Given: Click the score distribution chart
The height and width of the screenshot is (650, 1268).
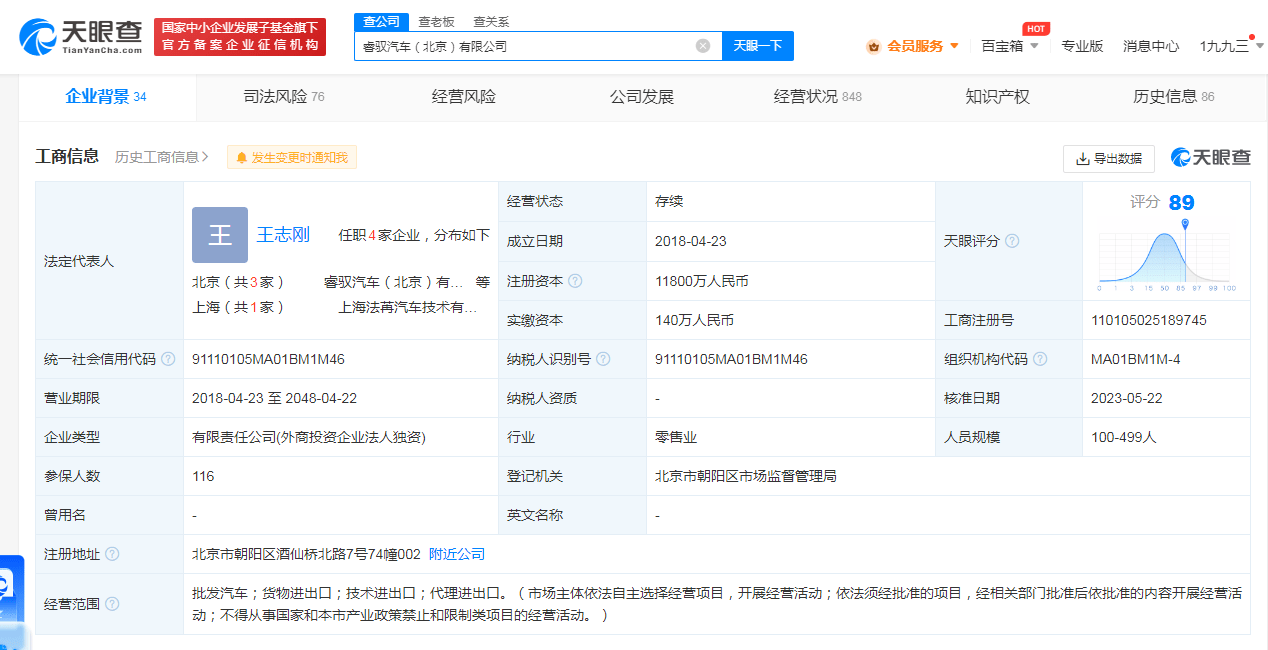Looking at the screenshot, I should click(1167, 257).
